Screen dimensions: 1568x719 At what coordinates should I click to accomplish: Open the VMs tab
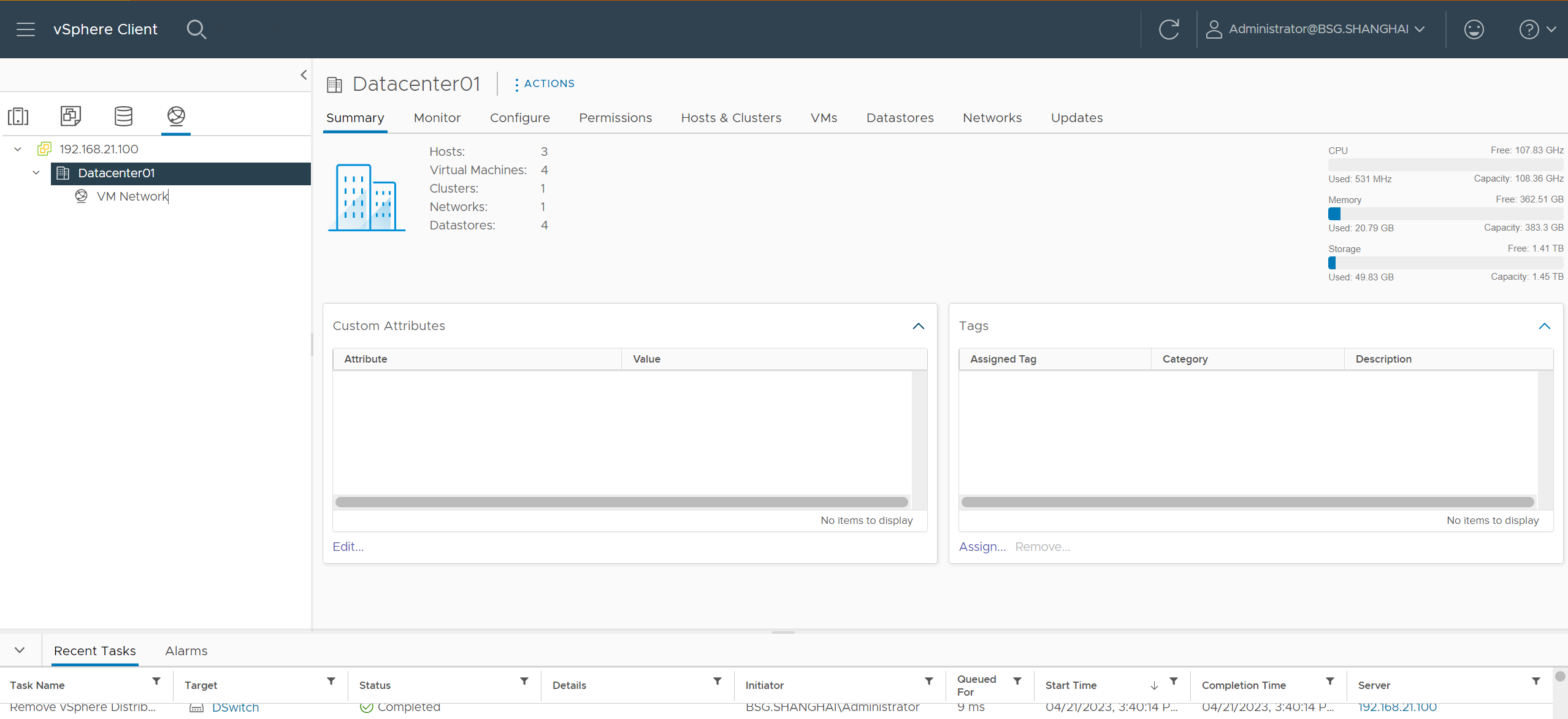point(824,118)
